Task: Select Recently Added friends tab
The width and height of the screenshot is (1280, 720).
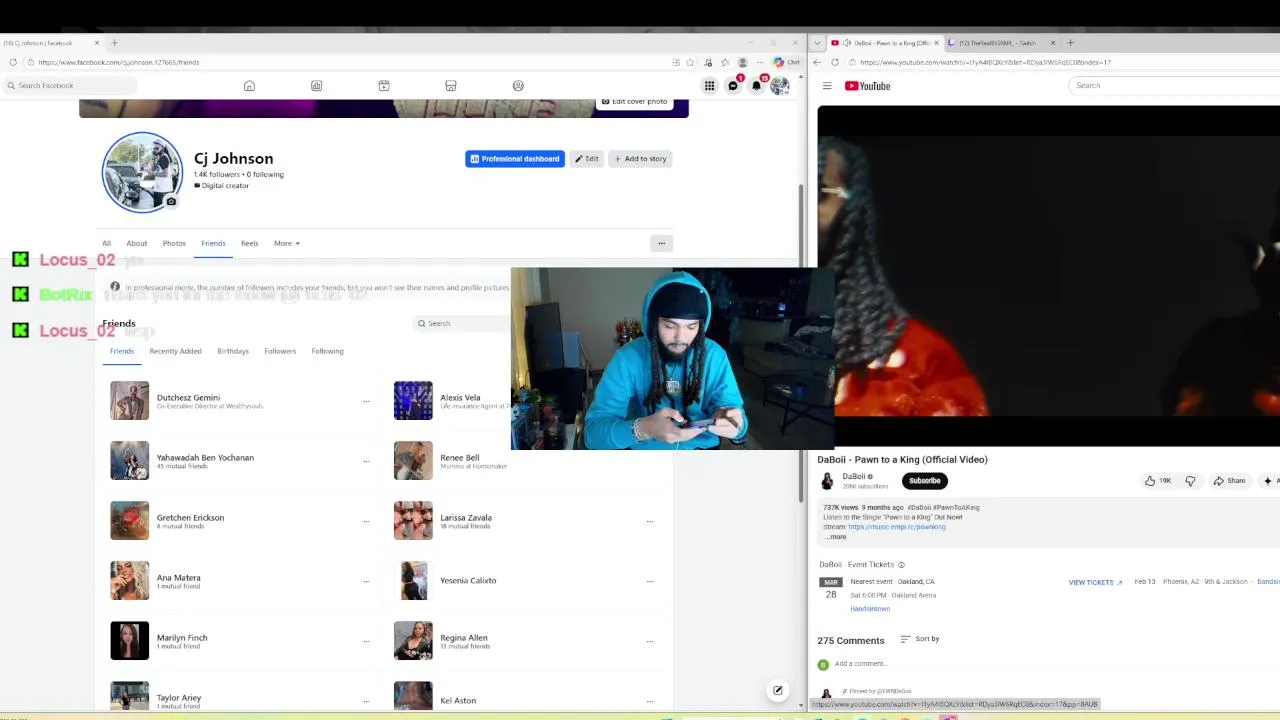Action: click(175, 351)
